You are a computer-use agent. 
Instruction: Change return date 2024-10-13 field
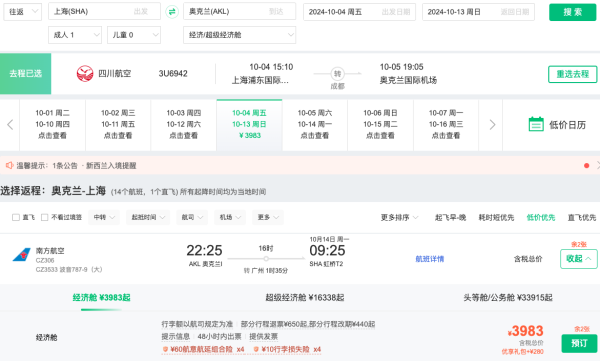(x=478, y=12)
